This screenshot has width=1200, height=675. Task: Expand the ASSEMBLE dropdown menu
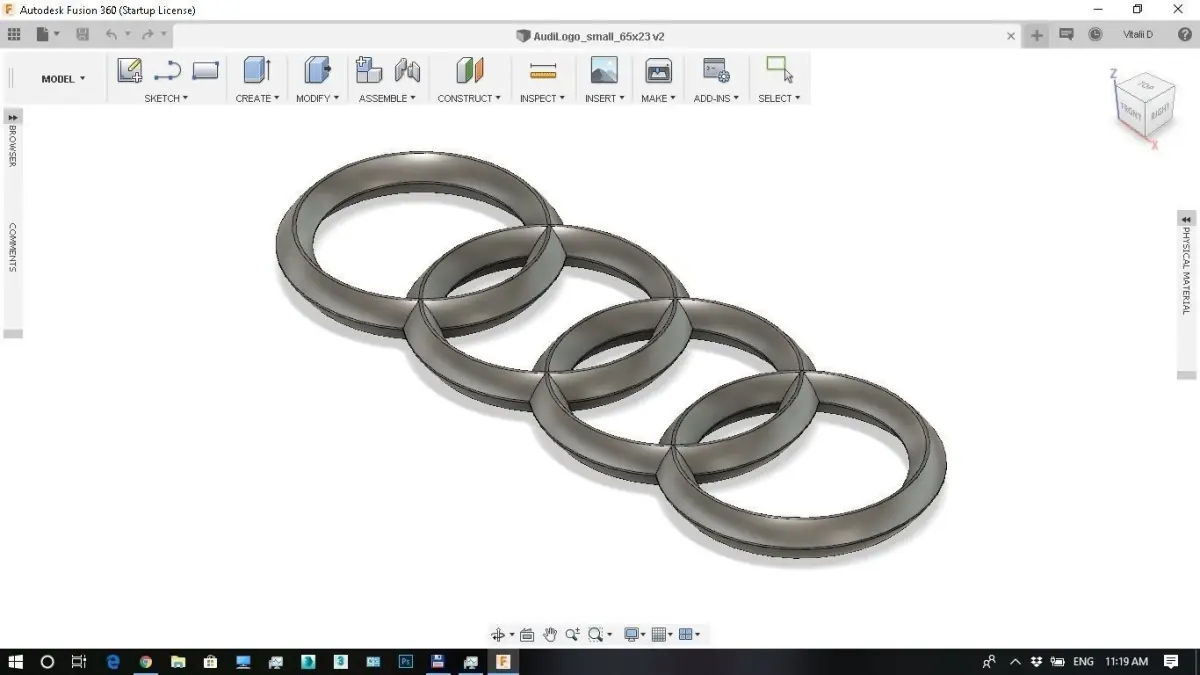[x=387, y=98]
